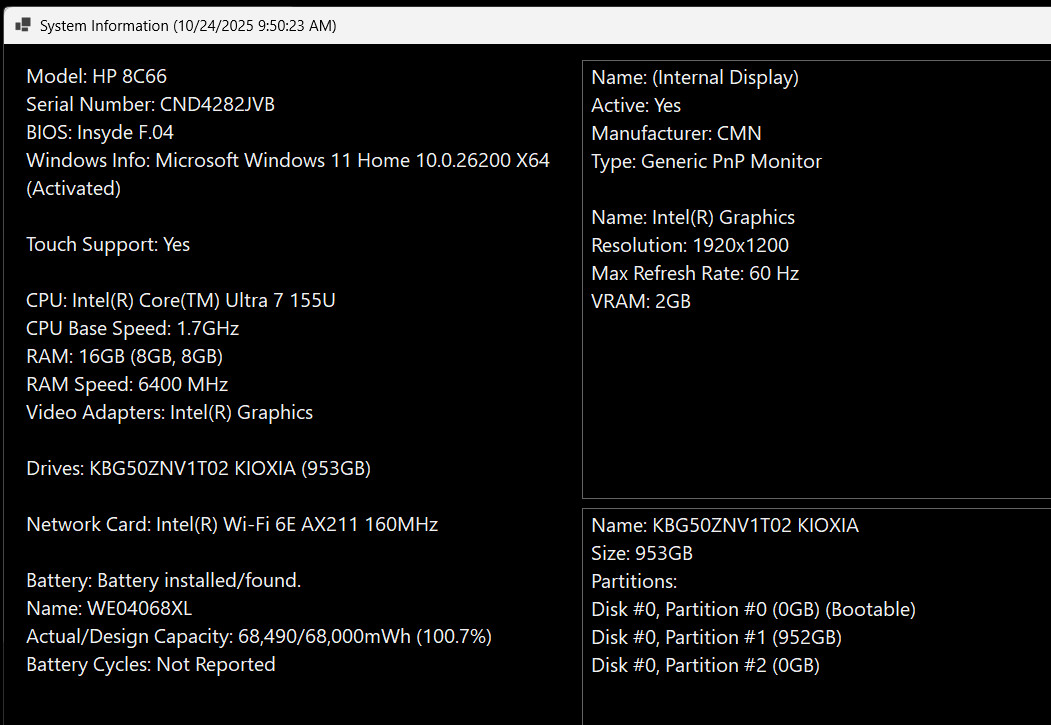This screenshot has width=1051, height=725.
Task: Click Disk #0 Partition #1 (952GB) line
Action: (717, 637)
